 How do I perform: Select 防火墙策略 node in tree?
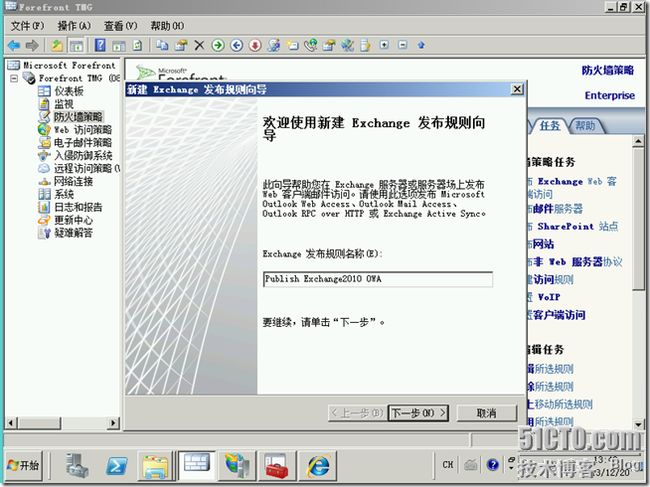coord(78,116)
